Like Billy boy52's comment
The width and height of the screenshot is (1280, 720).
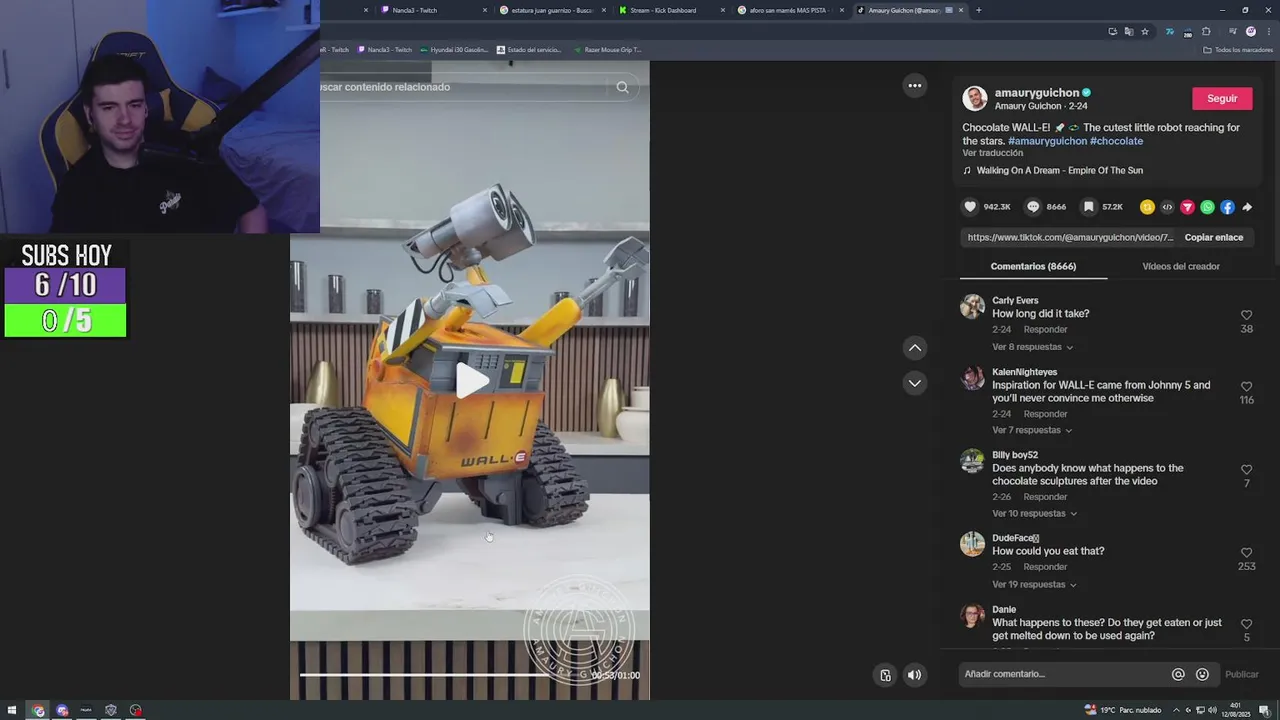tap(1246, 469)
